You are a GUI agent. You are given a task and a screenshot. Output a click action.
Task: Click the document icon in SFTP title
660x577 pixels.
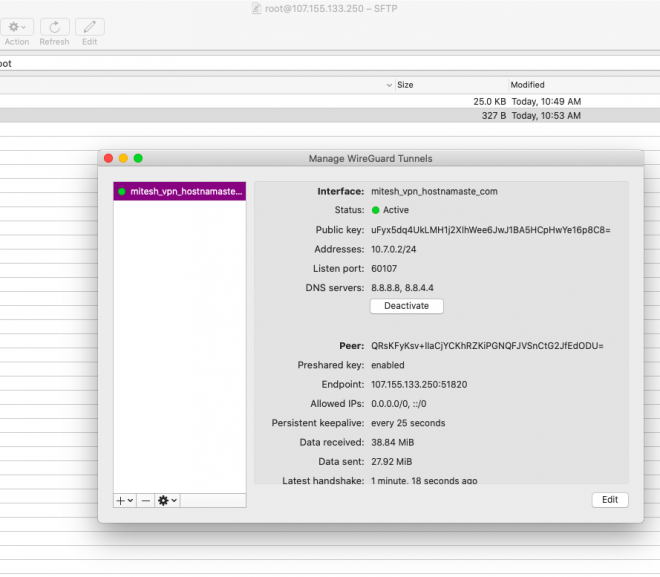point(256,8)
